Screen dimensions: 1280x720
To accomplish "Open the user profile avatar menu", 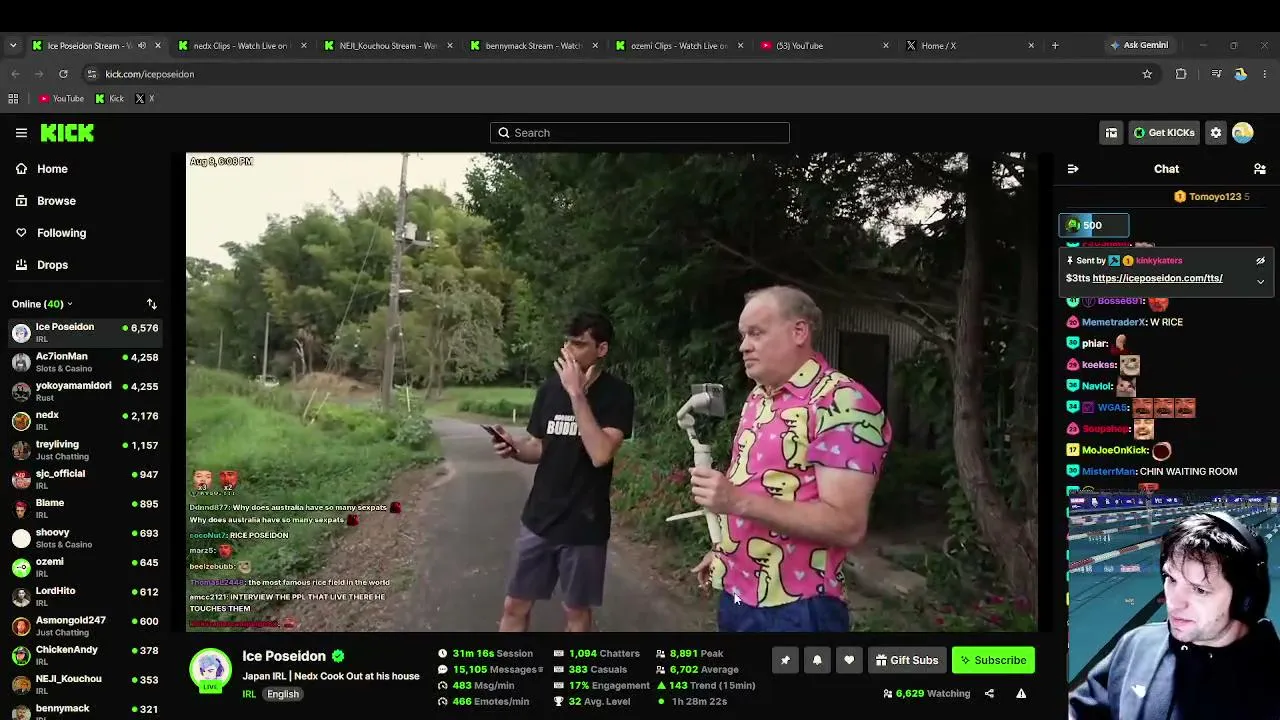I will click(1243, 132).
